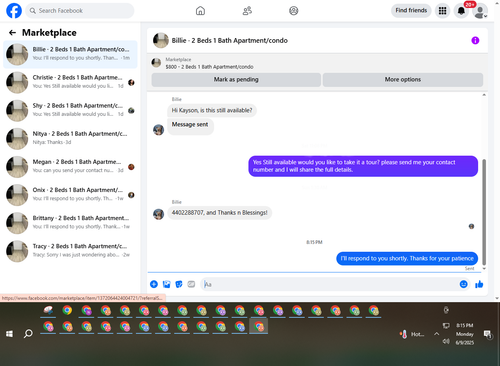Open the notifications bell icon

[461, 11]
